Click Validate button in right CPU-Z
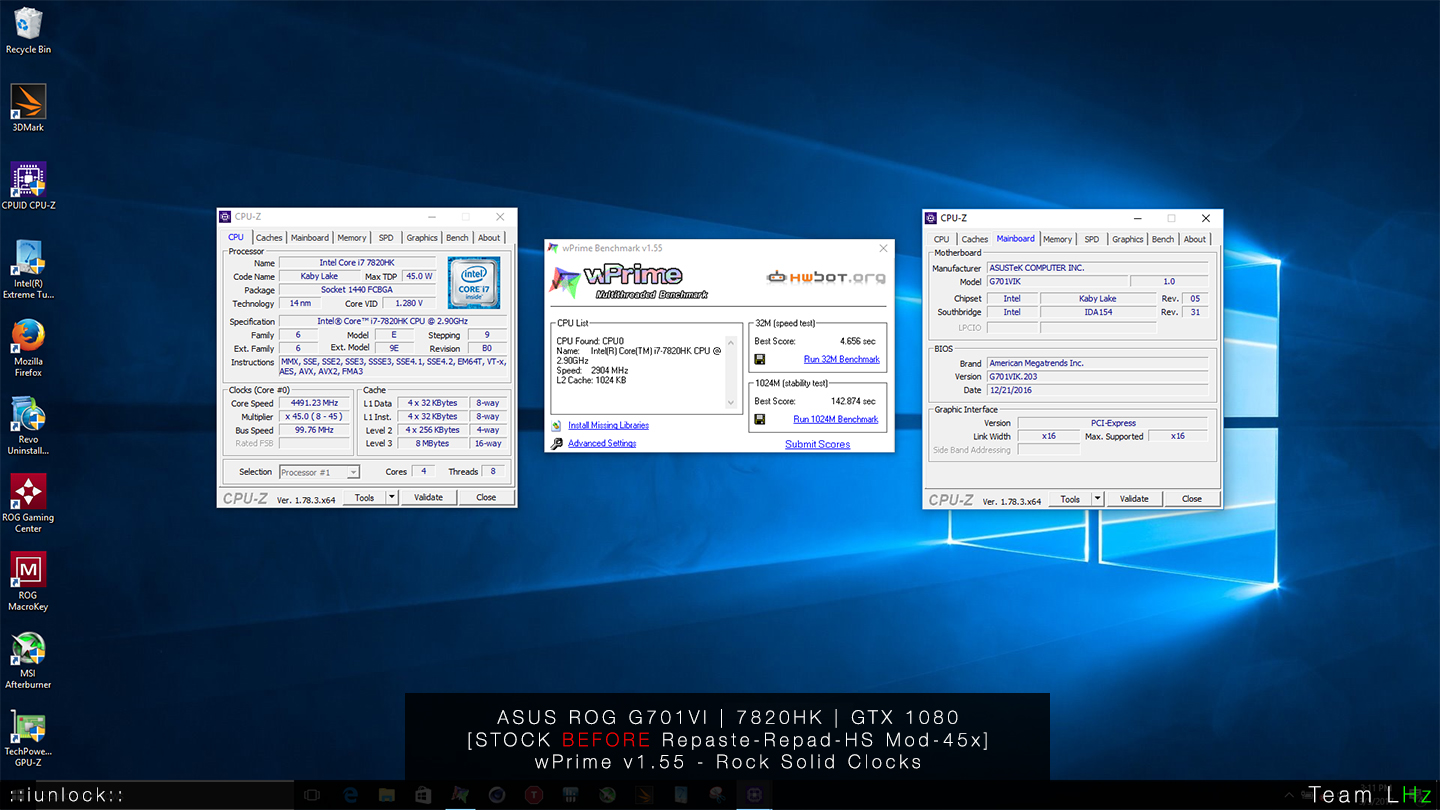 [1134, 499]
